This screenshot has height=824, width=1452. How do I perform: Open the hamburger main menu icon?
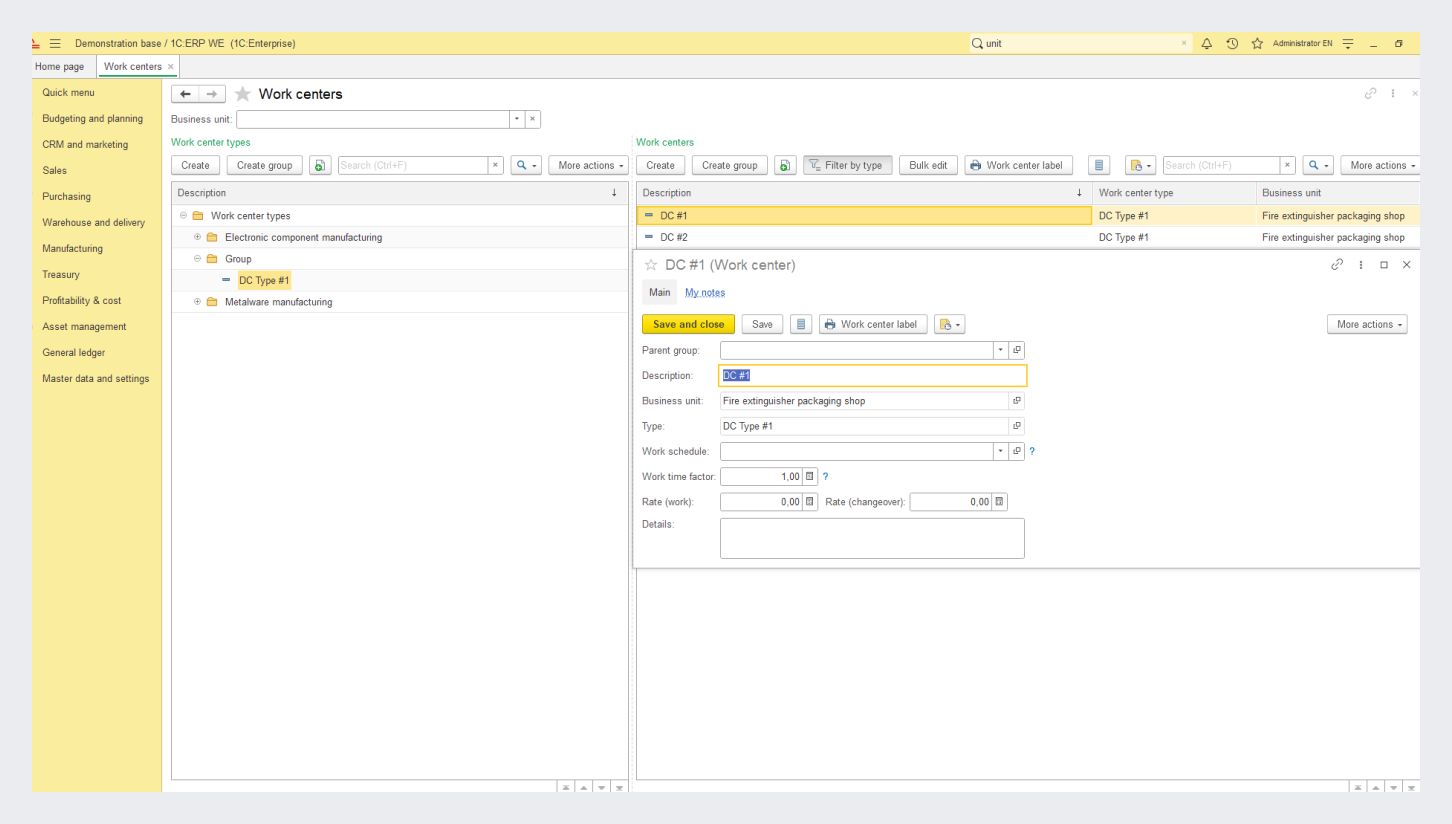click(x=57, y=42)
